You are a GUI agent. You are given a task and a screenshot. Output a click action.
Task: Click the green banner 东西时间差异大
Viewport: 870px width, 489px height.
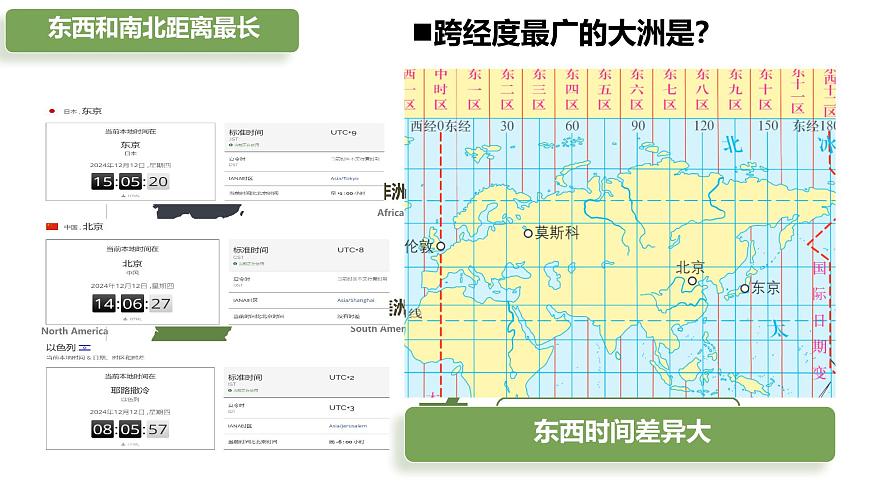620,433
